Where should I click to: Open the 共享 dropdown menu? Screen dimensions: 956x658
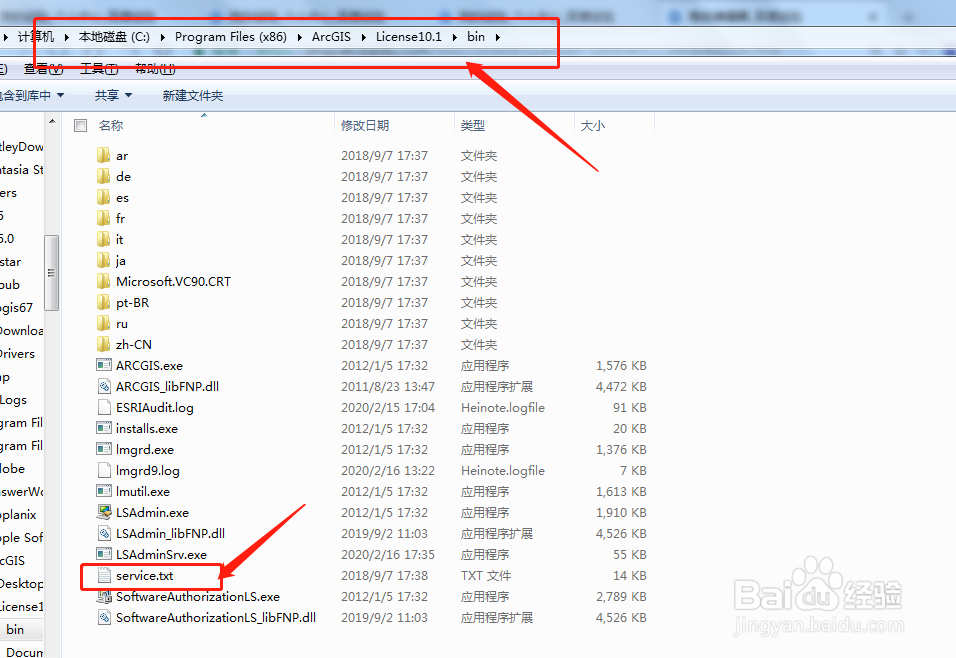(113, 95)
